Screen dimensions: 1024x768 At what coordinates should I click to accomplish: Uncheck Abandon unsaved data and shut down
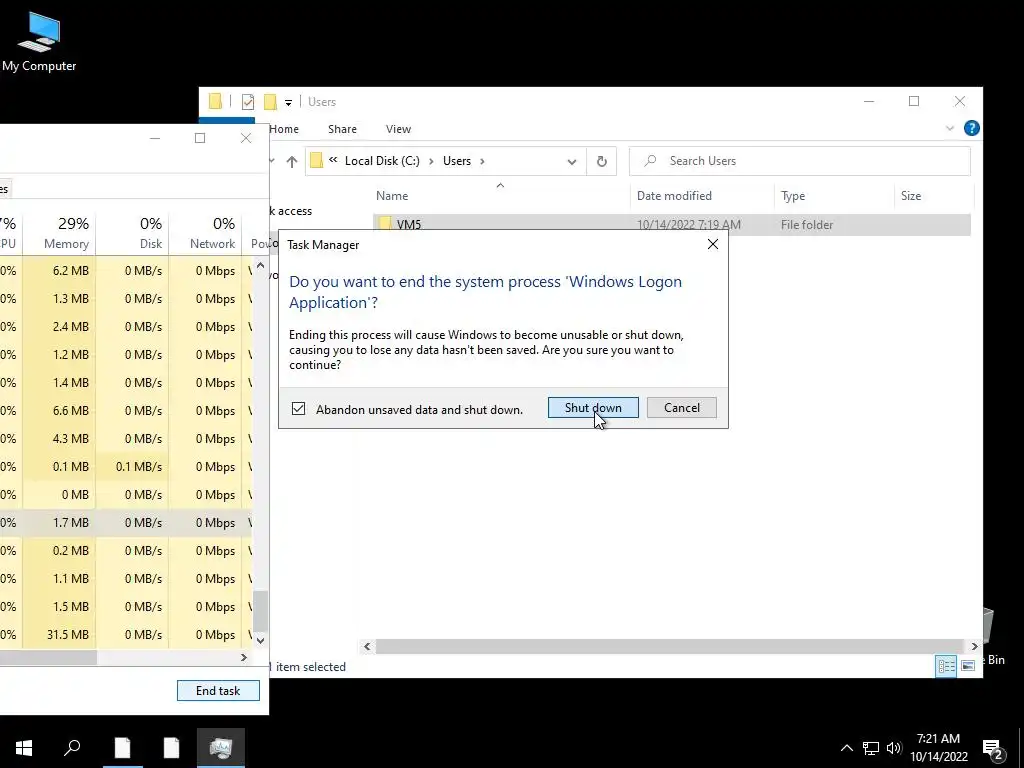tap(298, 409)
